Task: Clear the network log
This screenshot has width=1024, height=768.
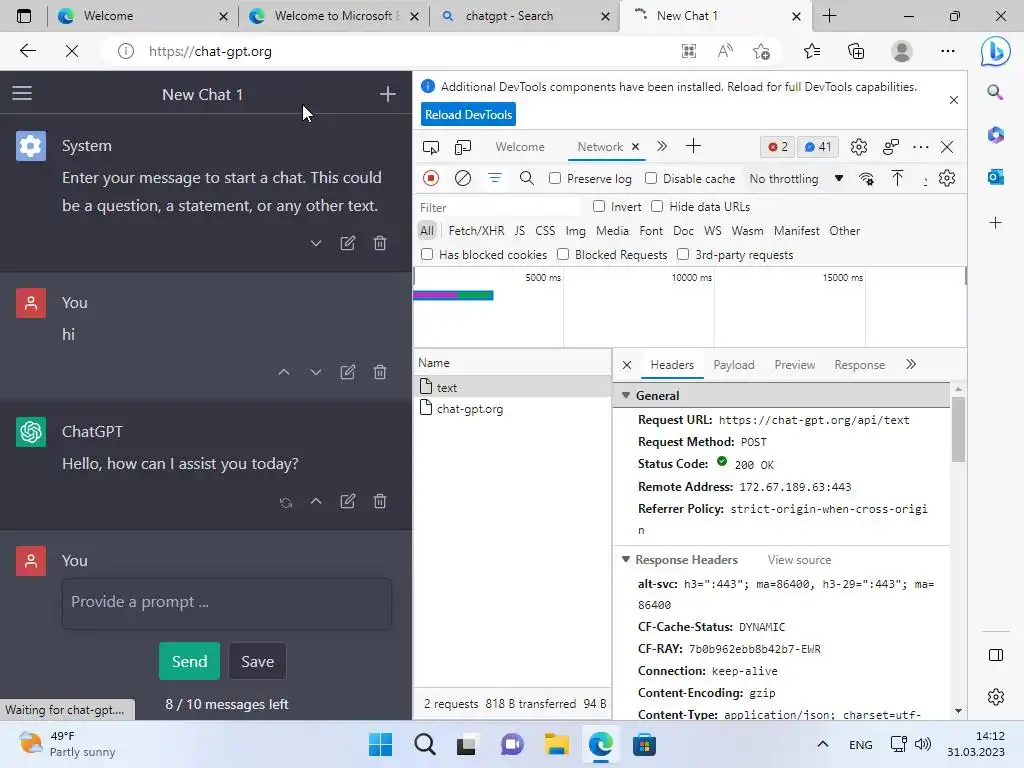Action: [462, 178]
